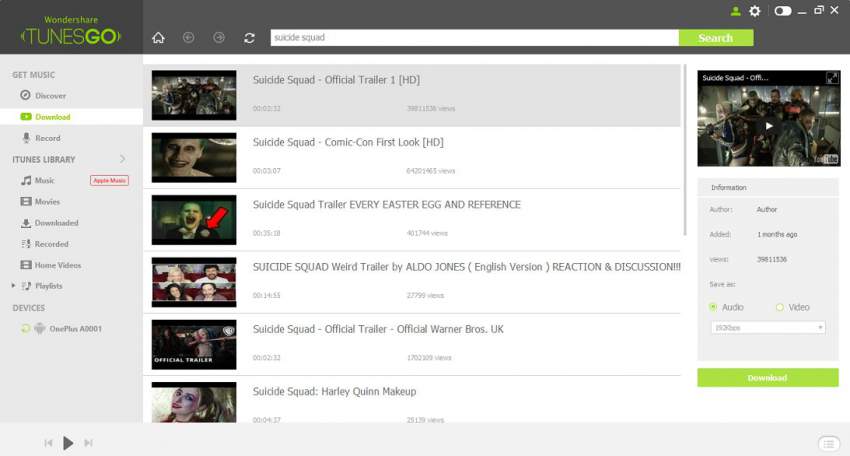Expand the preview video to fullscreen
Screen dimensions: 850x456
(832, 78)
